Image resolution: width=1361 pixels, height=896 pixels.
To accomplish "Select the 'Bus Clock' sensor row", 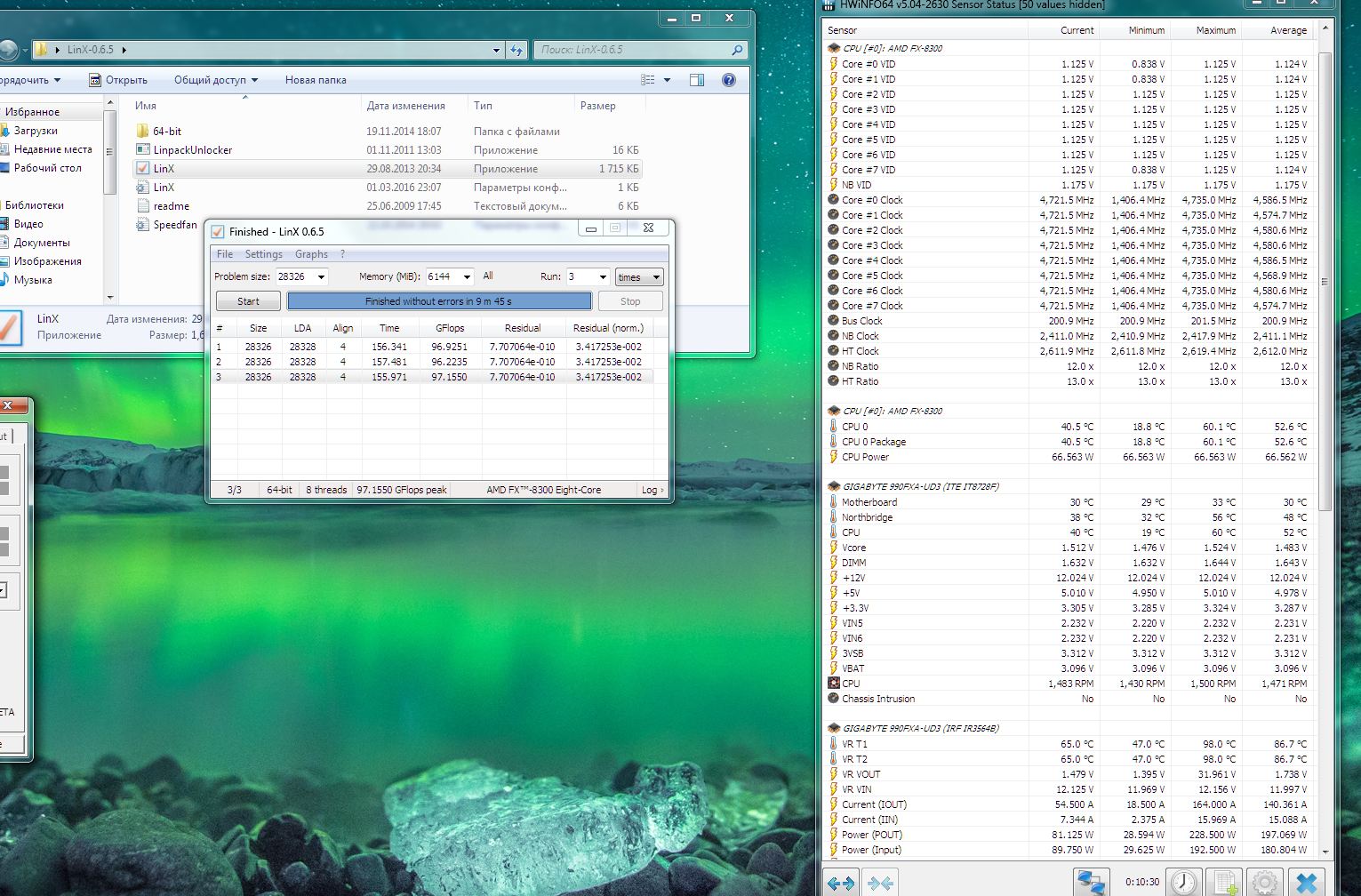I will [x=1069, y=321].
